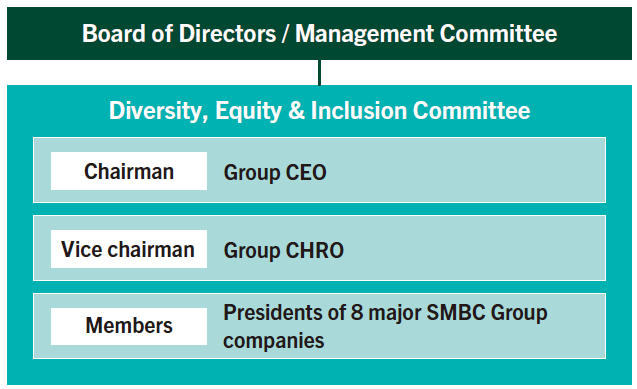Click the word 'Inclusion' in committee title
Viewport: 637px width, 389px height.
point(359,111)
